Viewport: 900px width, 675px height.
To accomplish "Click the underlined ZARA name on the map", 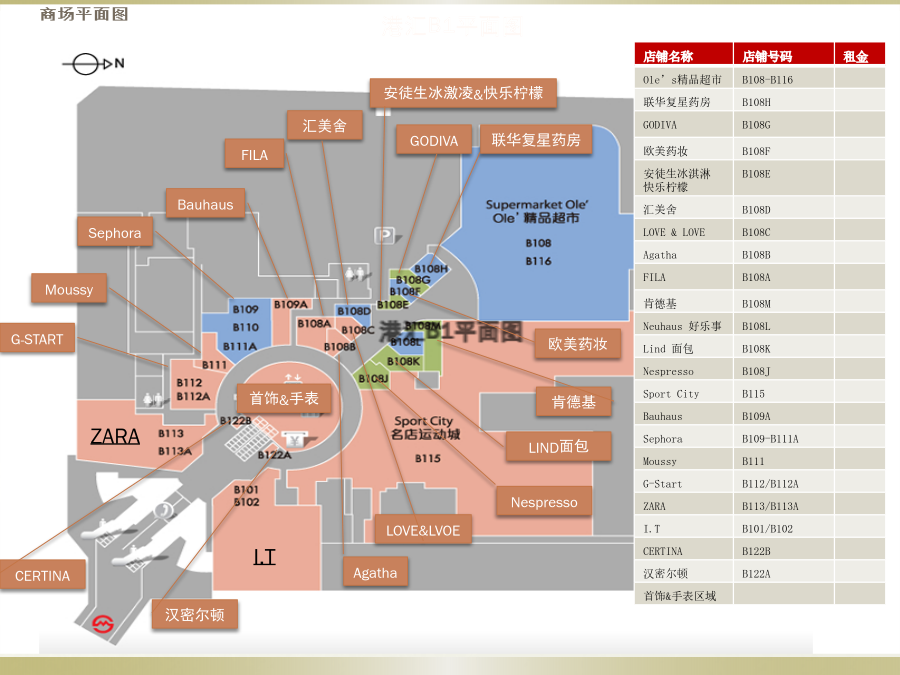I will tap(115, 436).
